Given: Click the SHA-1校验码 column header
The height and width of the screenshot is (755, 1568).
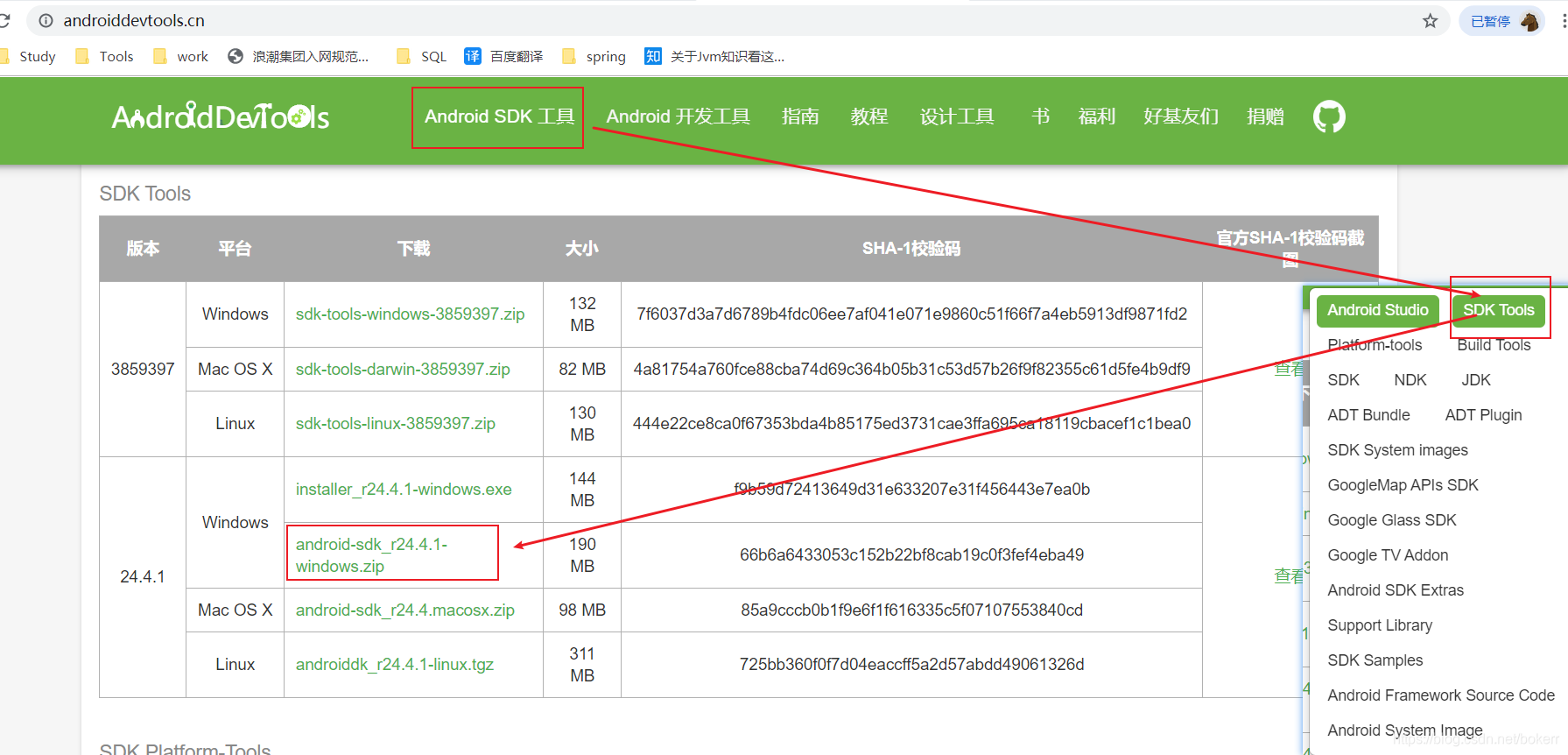Looking at the screenshot, I should (x=911, y=249).
